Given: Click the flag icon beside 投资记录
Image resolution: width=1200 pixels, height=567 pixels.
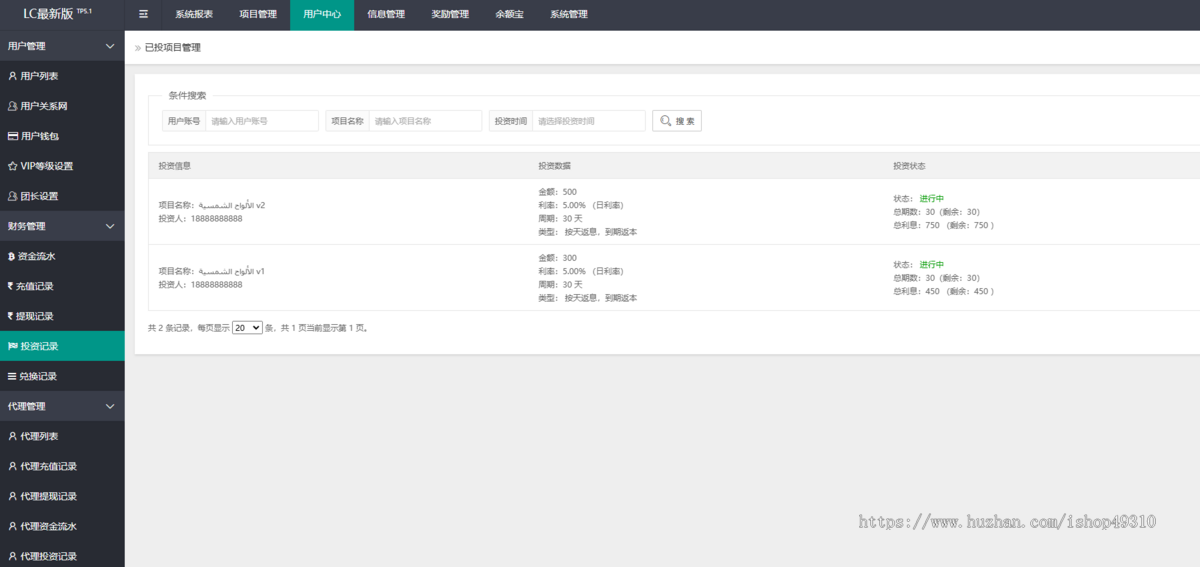Looking at the screenshot, I should pyautogui.click(x=12, y=346).
